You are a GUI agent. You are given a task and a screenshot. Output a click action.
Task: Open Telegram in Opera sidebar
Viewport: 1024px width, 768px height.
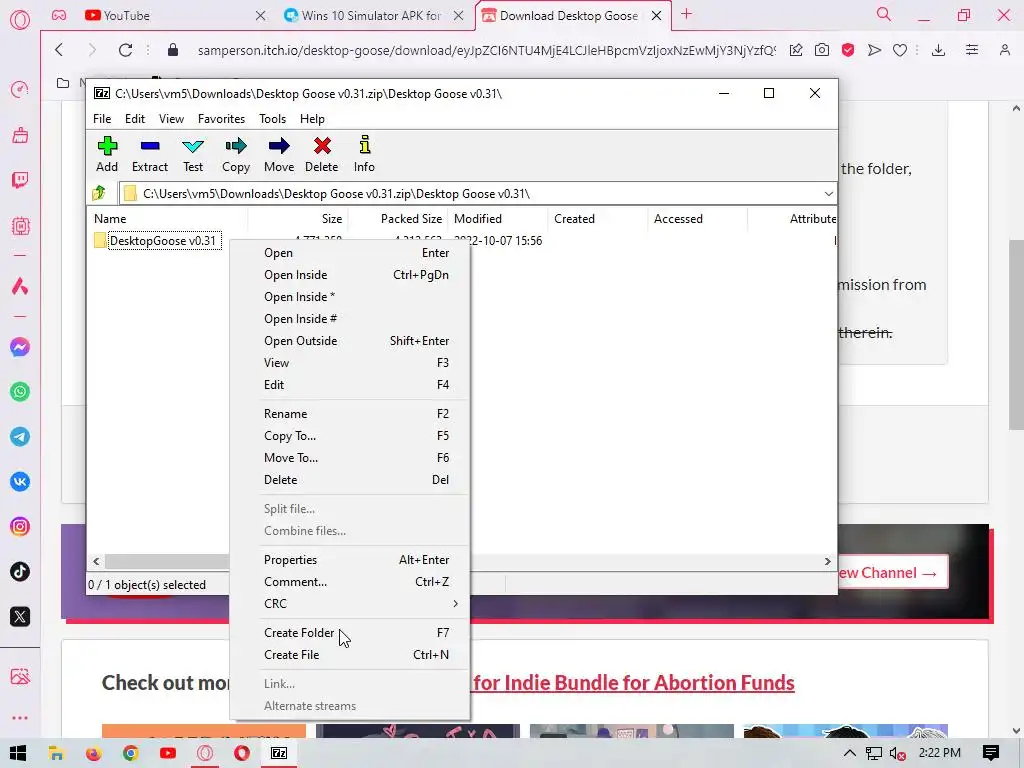click(x=20, y=437)
